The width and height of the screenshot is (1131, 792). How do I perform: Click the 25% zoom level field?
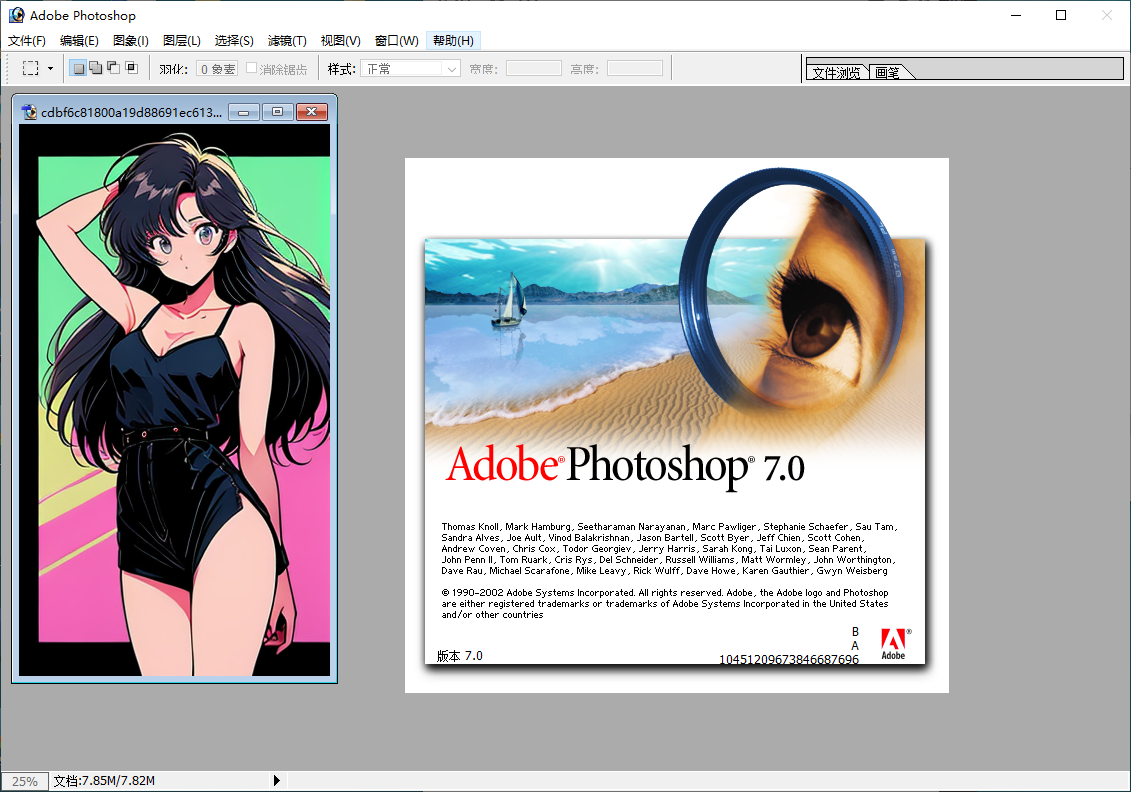pyautogui.click(x=24, y=781)
